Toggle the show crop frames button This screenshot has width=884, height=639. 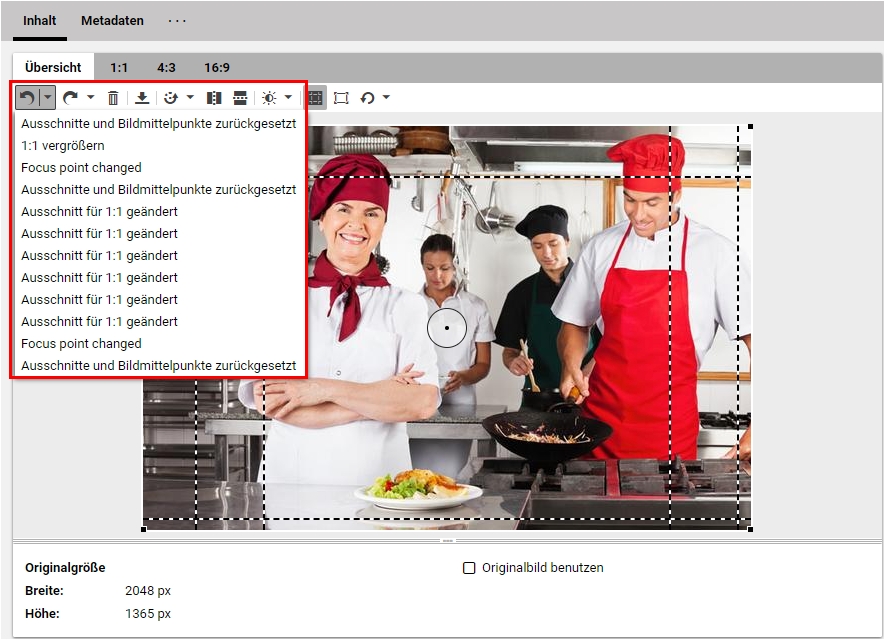point(315,98)
